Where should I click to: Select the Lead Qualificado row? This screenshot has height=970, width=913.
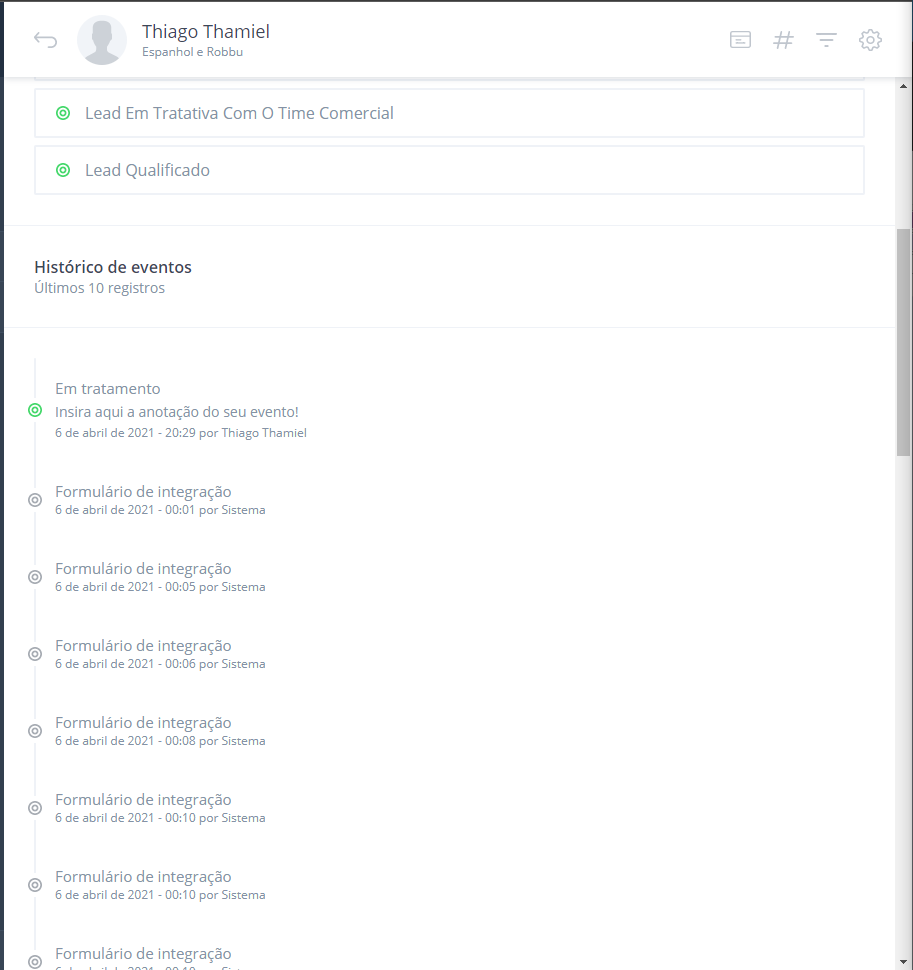[x=449, y=170]
